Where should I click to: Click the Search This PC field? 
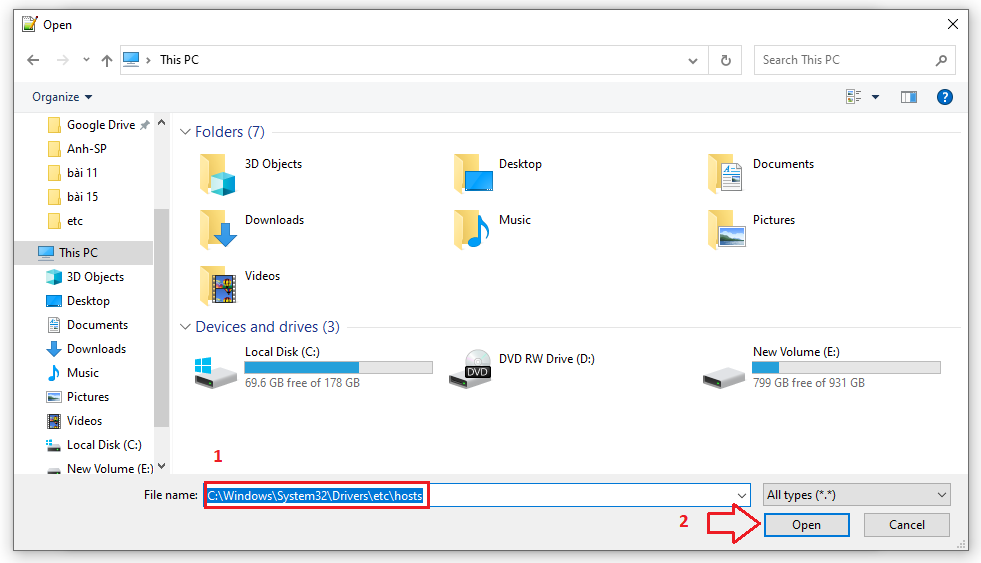coord(845,60)
